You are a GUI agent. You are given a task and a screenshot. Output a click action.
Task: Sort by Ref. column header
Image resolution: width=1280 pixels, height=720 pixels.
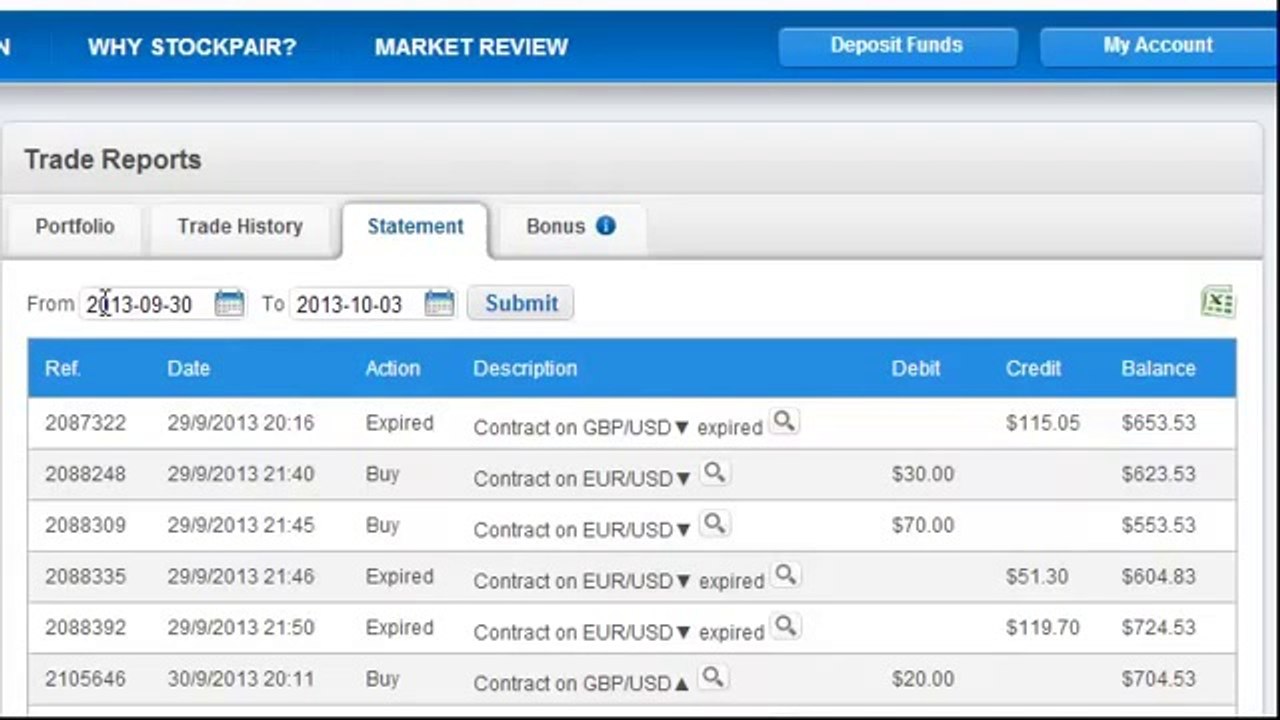[62, 368]
